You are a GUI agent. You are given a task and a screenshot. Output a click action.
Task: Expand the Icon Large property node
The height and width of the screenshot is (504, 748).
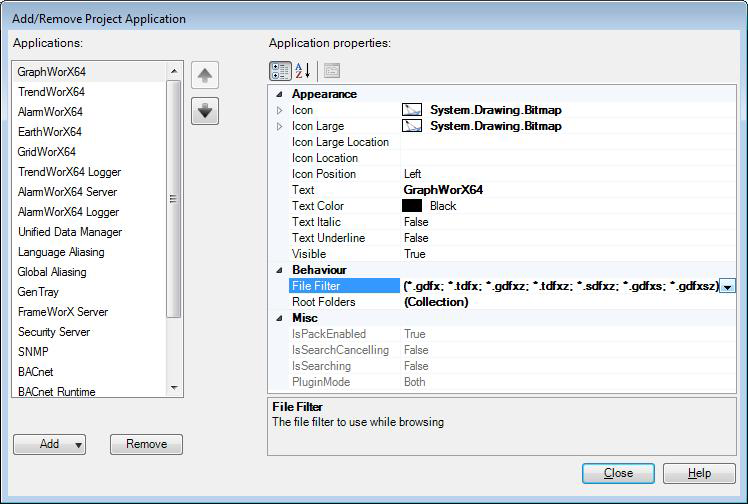click(x=280, y=126)
